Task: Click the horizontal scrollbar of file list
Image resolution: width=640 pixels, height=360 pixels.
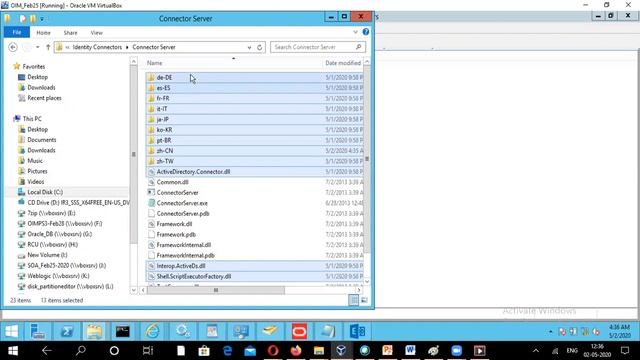Action: [216, 290]
